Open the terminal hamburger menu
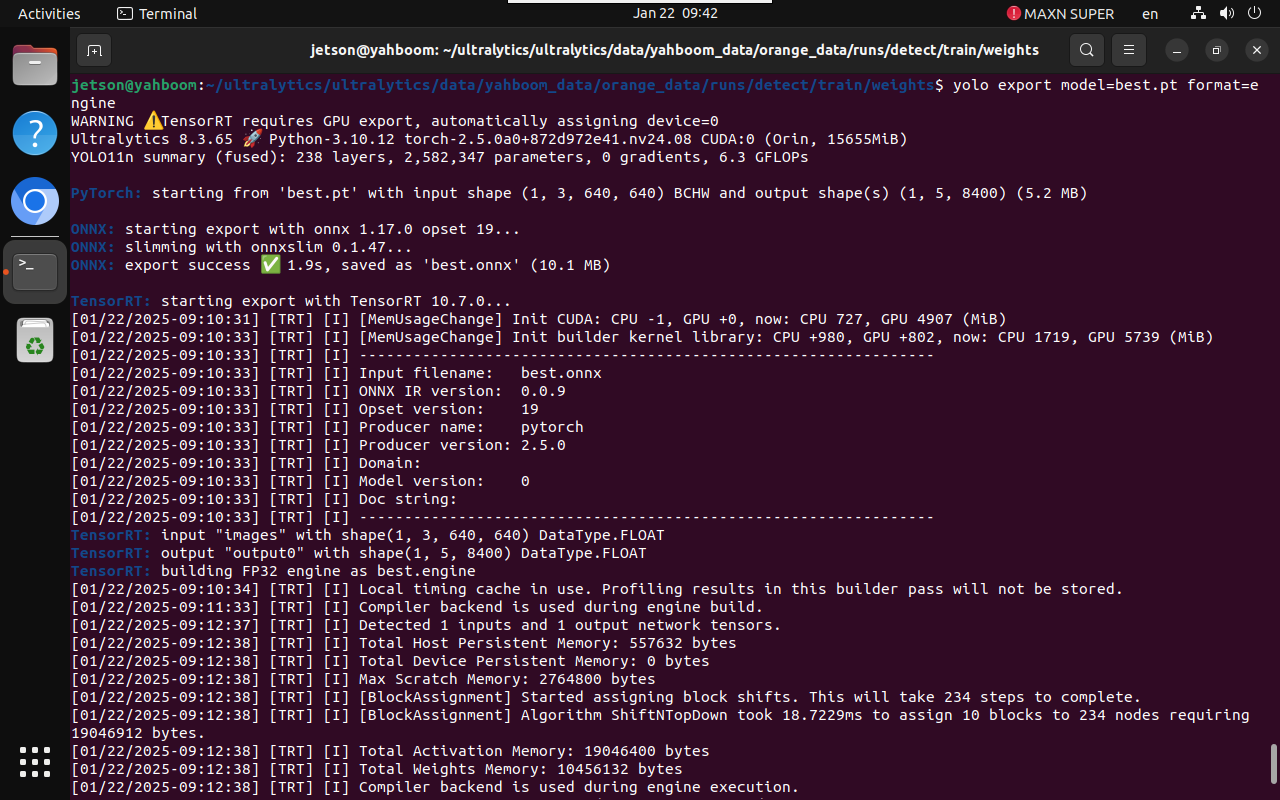Viewport: 1280px width, 800px height. (1128, 50)
